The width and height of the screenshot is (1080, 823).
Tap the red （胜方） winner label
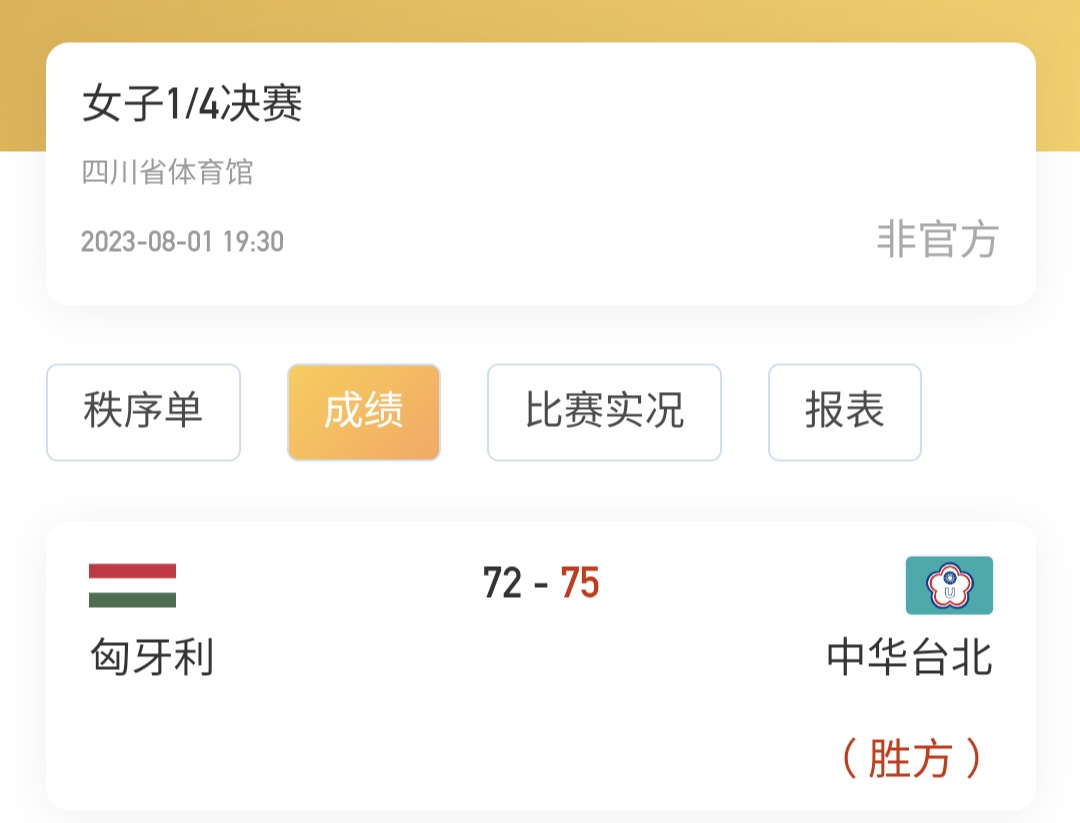(x=910, y=759)
